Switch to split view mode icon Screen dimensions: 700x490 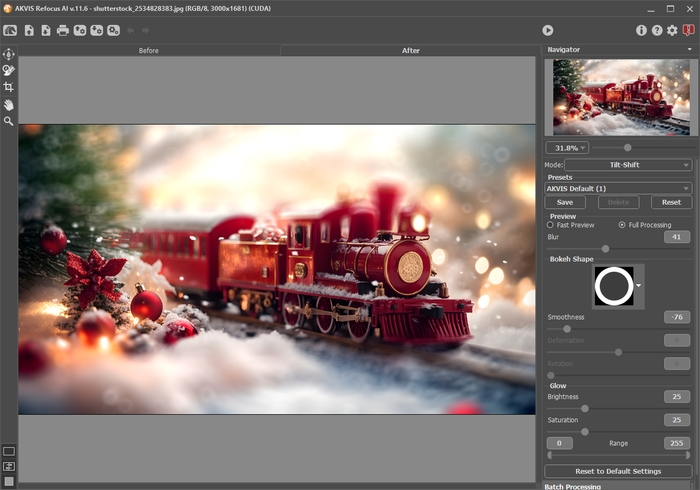point(8,466)
